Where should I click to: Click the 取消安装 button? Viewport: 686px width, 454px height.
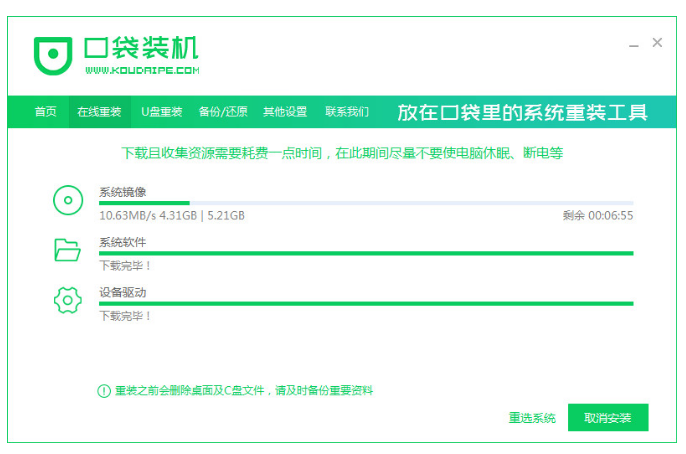tap(608, 418)
